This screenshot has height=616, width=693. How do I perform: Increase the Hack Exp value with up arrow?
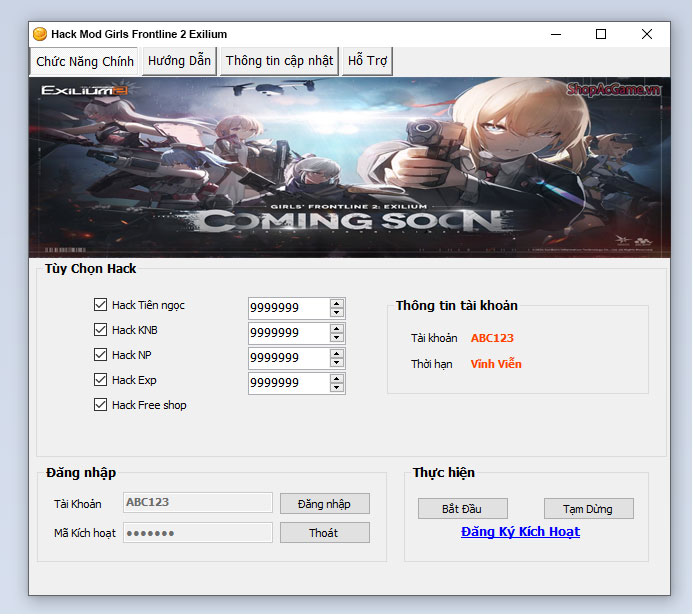337,379
